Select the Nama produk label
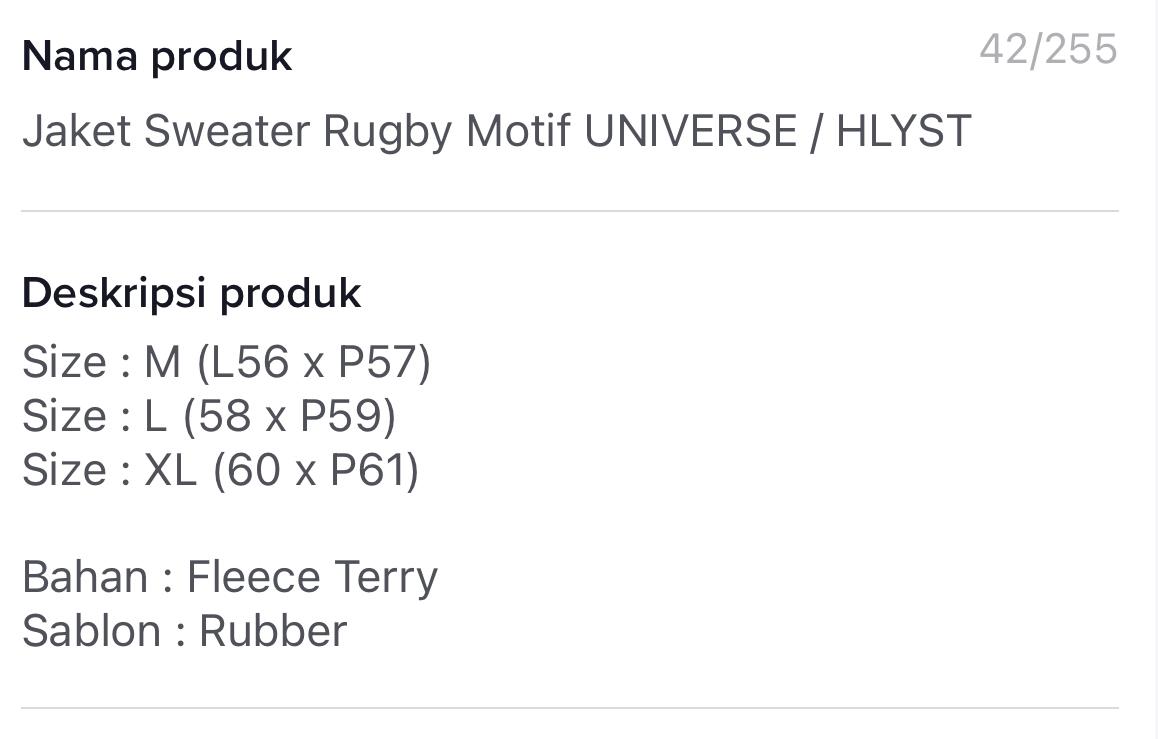 click(x=156, y=56)
